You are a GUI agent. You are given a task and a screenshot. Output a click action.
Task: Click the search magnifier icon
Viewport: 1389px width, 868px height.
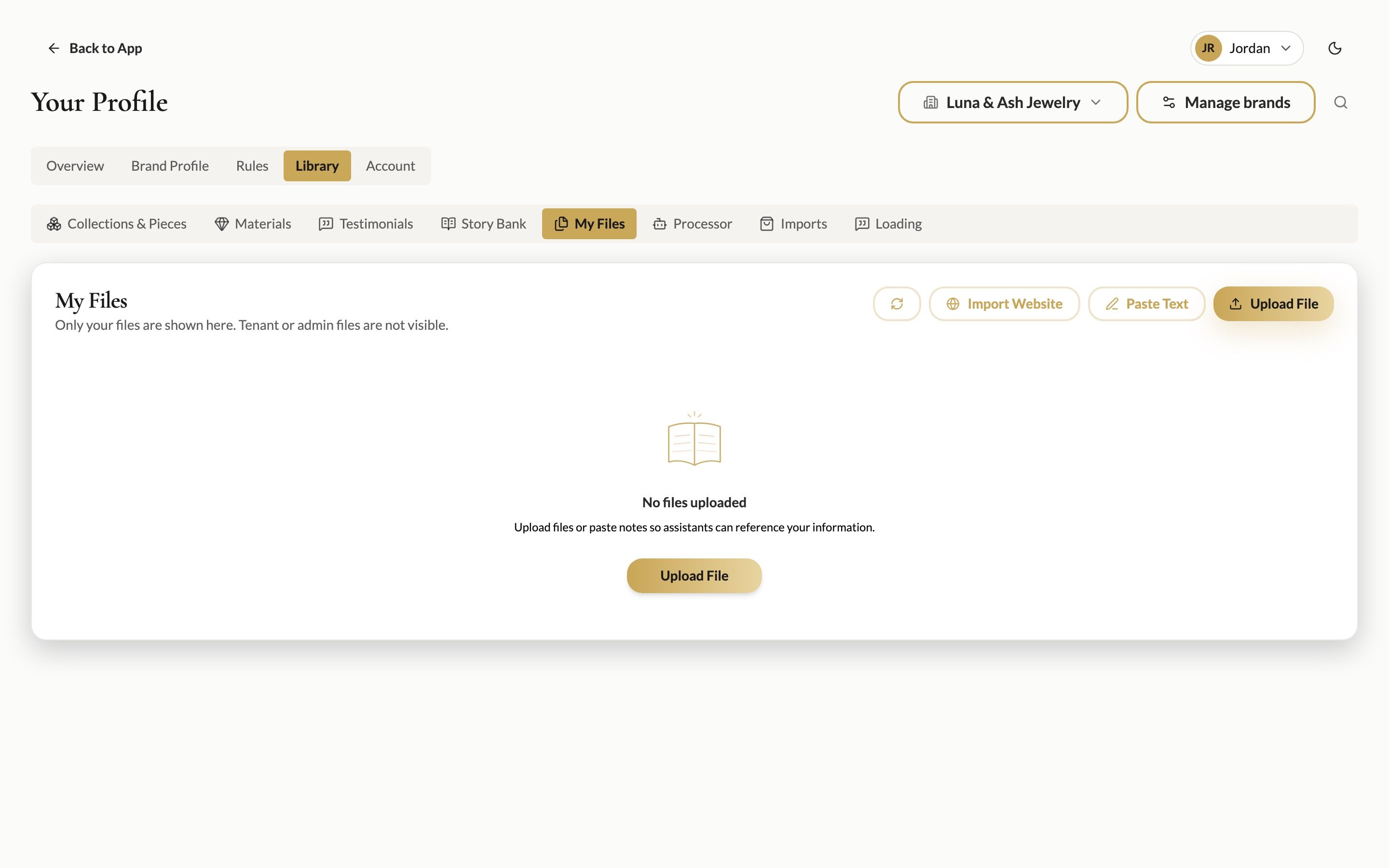1340,102
